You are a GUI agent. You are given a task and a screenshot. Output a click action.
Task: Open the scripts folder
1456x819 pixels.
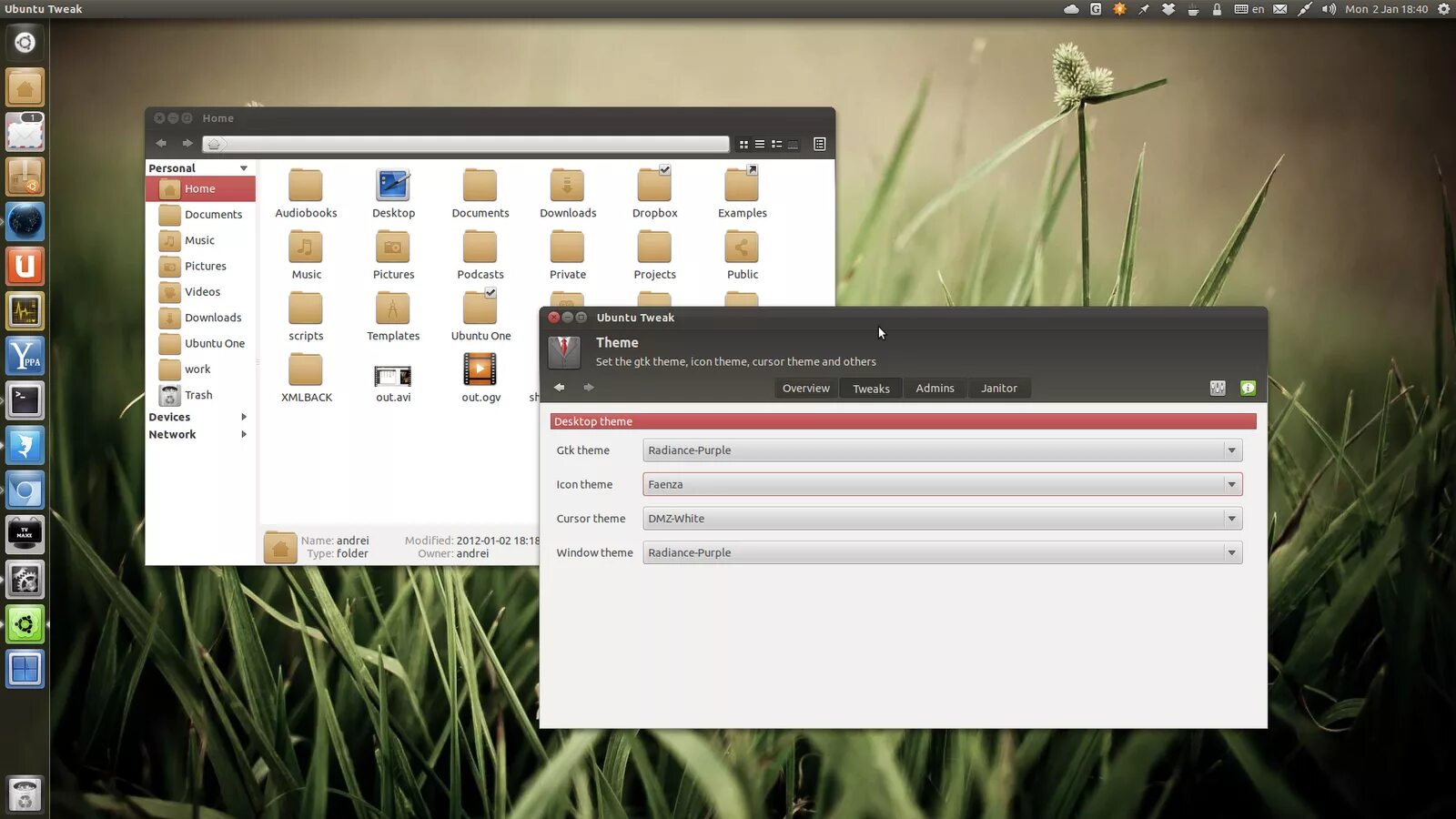[x=306, y=317]
